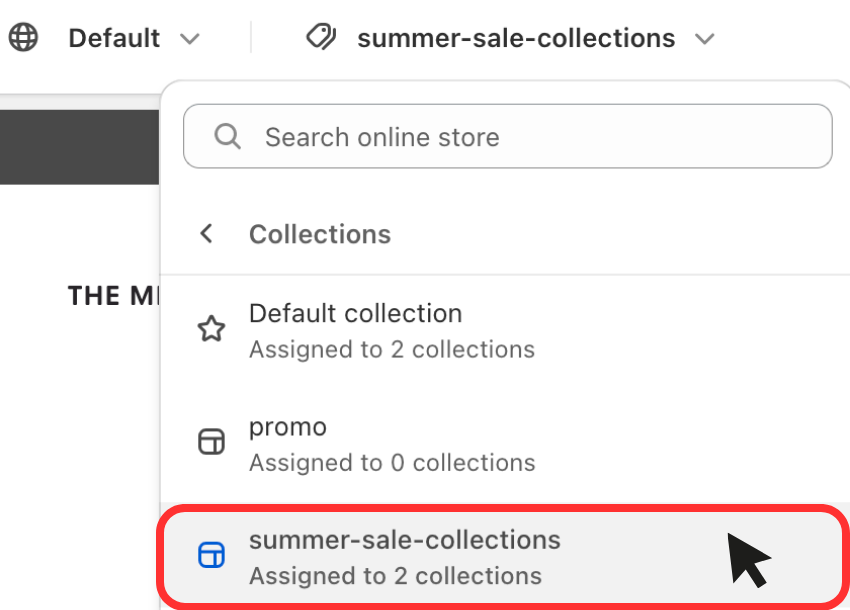
Task: Select the Default collection template
Action: 504,331
